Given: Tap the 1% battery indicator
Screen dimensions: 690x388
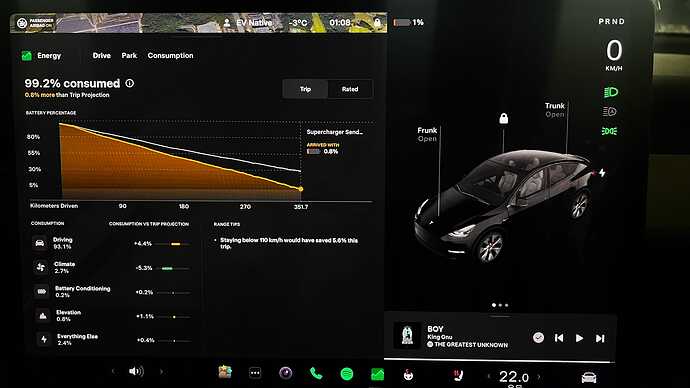Looking at the screenshot, I should coord(408,22).
